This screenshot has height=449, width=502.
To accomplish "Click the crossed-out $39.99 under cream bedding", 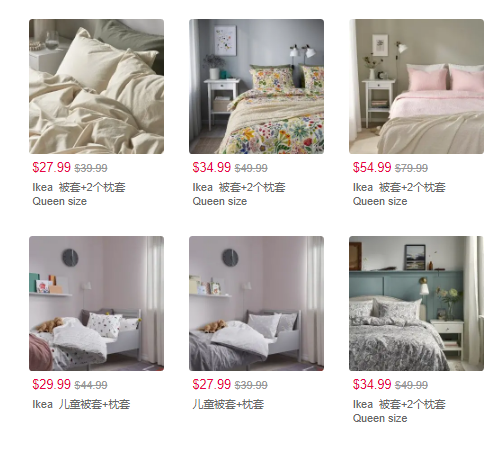I will [91, 168].
